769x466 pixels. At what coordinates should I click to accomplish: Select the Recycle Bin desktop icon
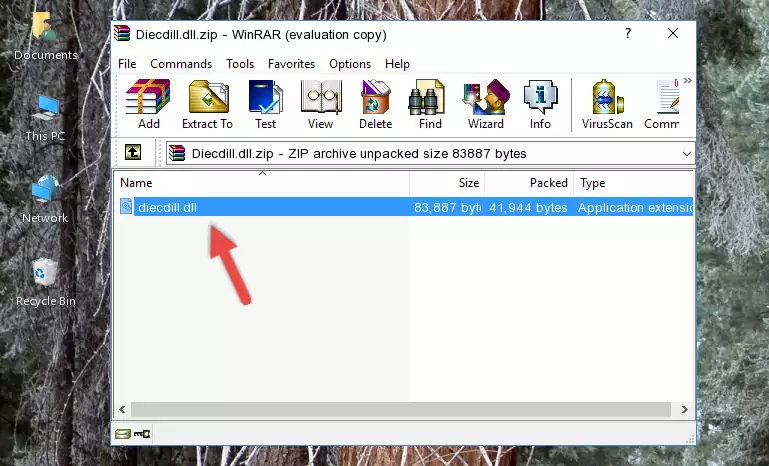45,283
